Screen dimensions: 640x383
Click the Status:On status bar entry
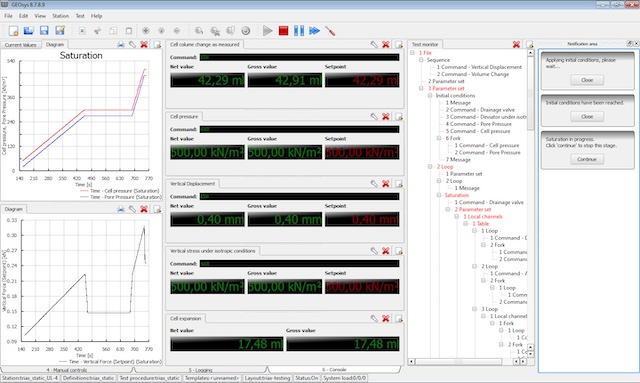point(306,378)
